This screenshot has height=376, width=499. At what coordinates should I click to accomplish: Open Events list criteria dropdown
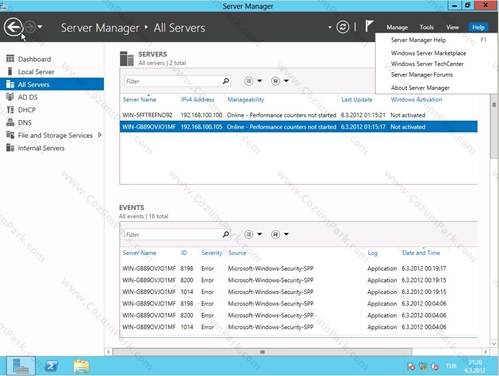pos(253,234)
